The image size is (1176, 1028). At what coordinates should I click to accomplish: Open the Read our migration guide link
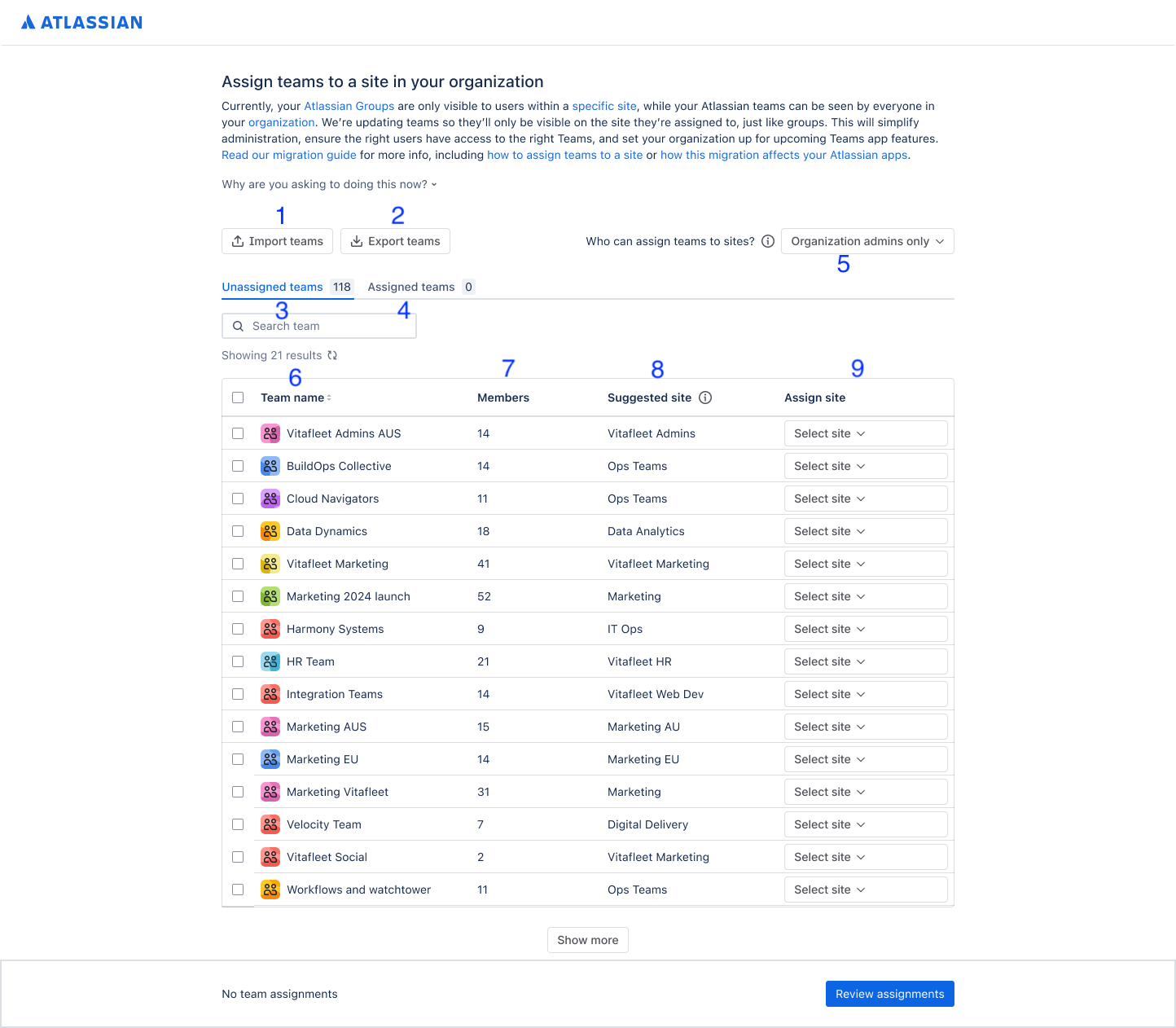tap(288, 155)
